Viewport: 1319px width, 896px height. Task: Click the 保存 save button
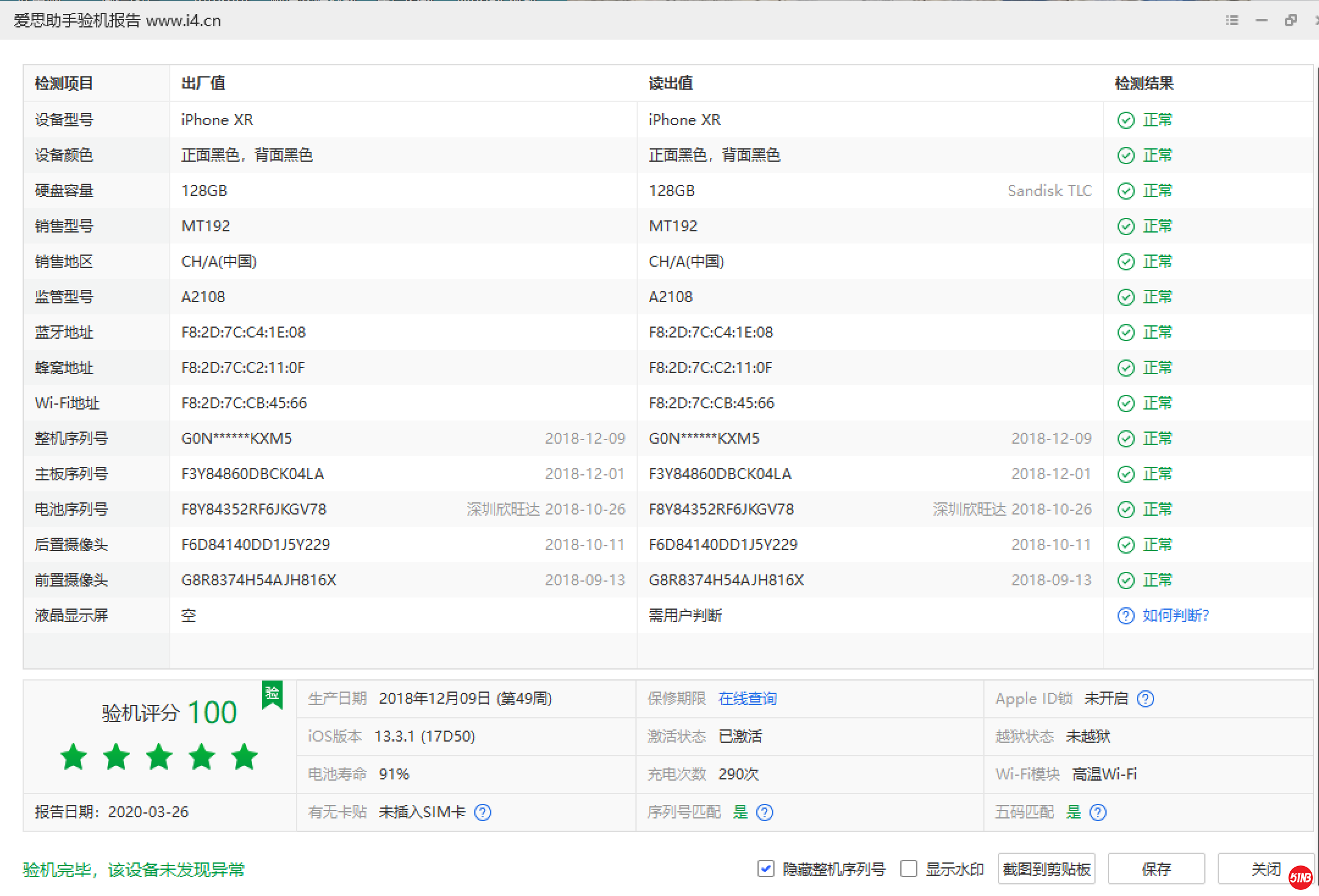pos(1157,868)
